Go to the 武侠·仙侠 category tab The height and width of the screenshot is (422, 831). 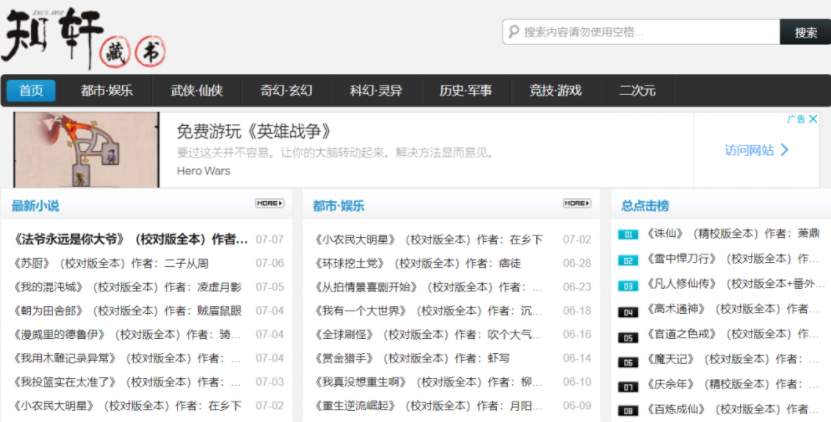(196, 91)
